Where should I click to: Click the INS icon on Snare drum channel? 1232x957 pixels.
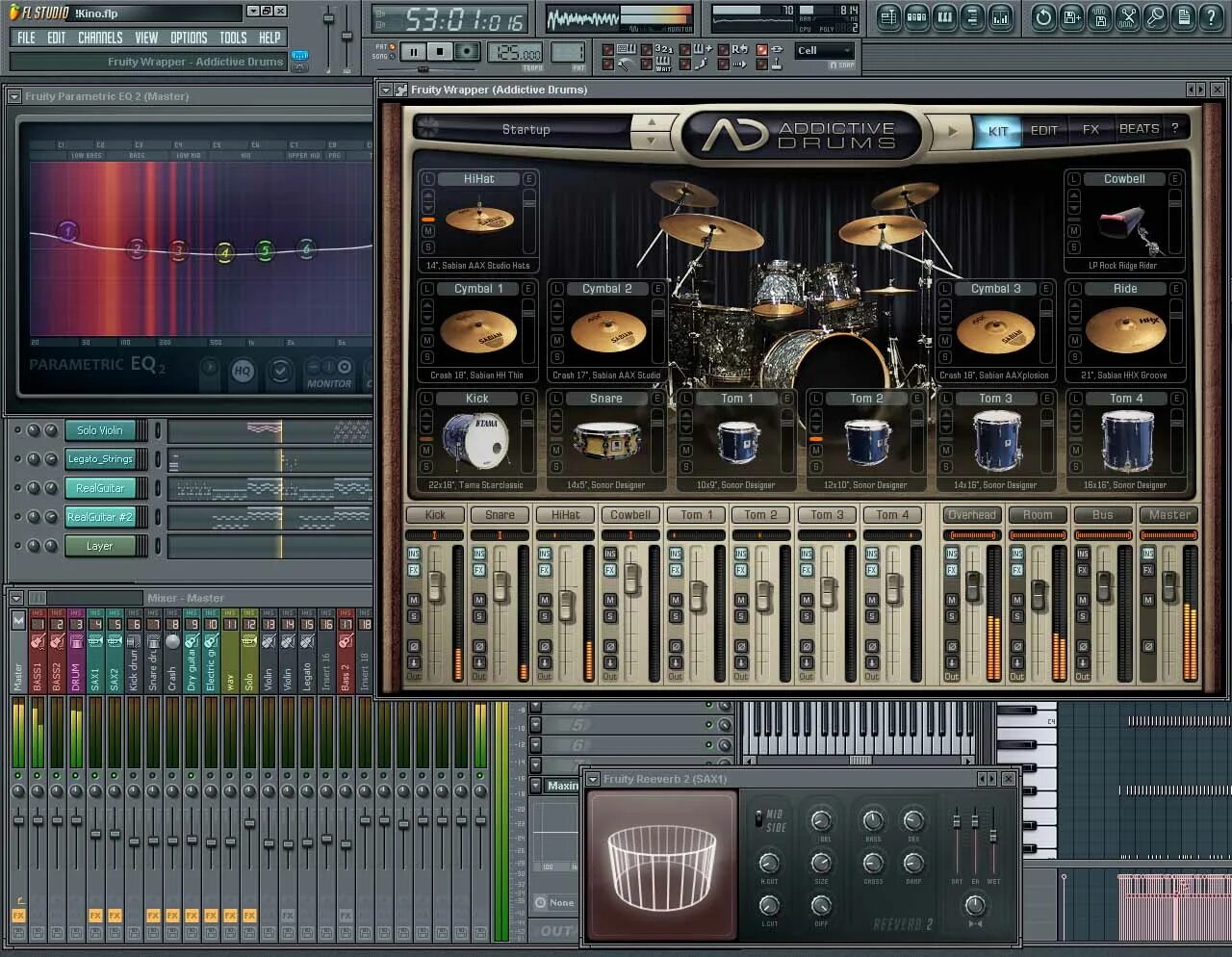pos(479,554)
